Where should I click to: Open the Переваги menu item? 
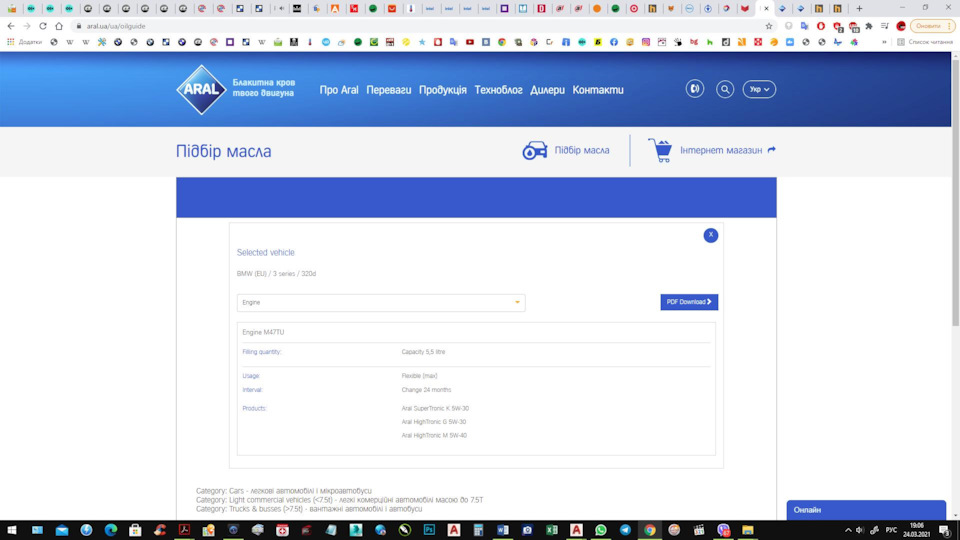(x=389, y=90)
